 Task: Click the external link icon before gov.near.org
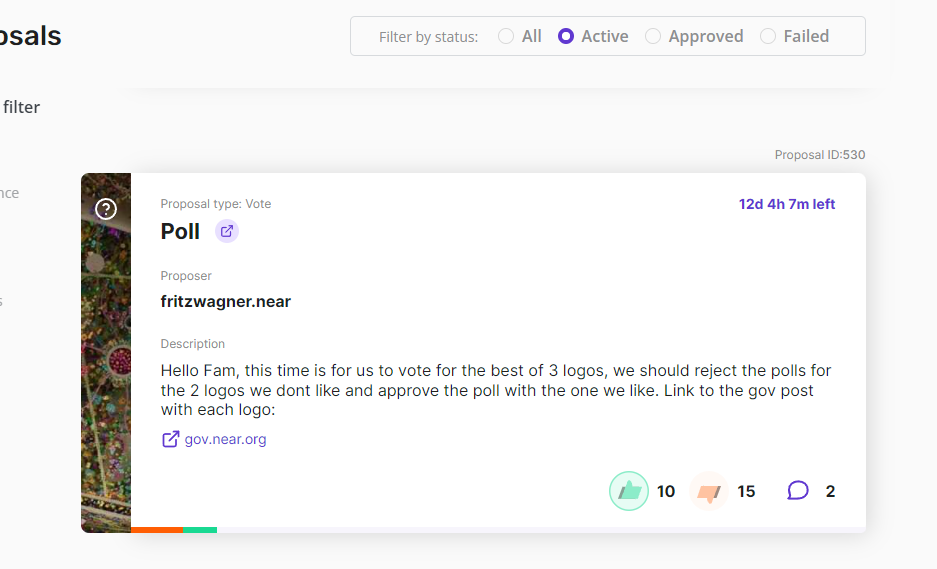click(x=171, y=439)
